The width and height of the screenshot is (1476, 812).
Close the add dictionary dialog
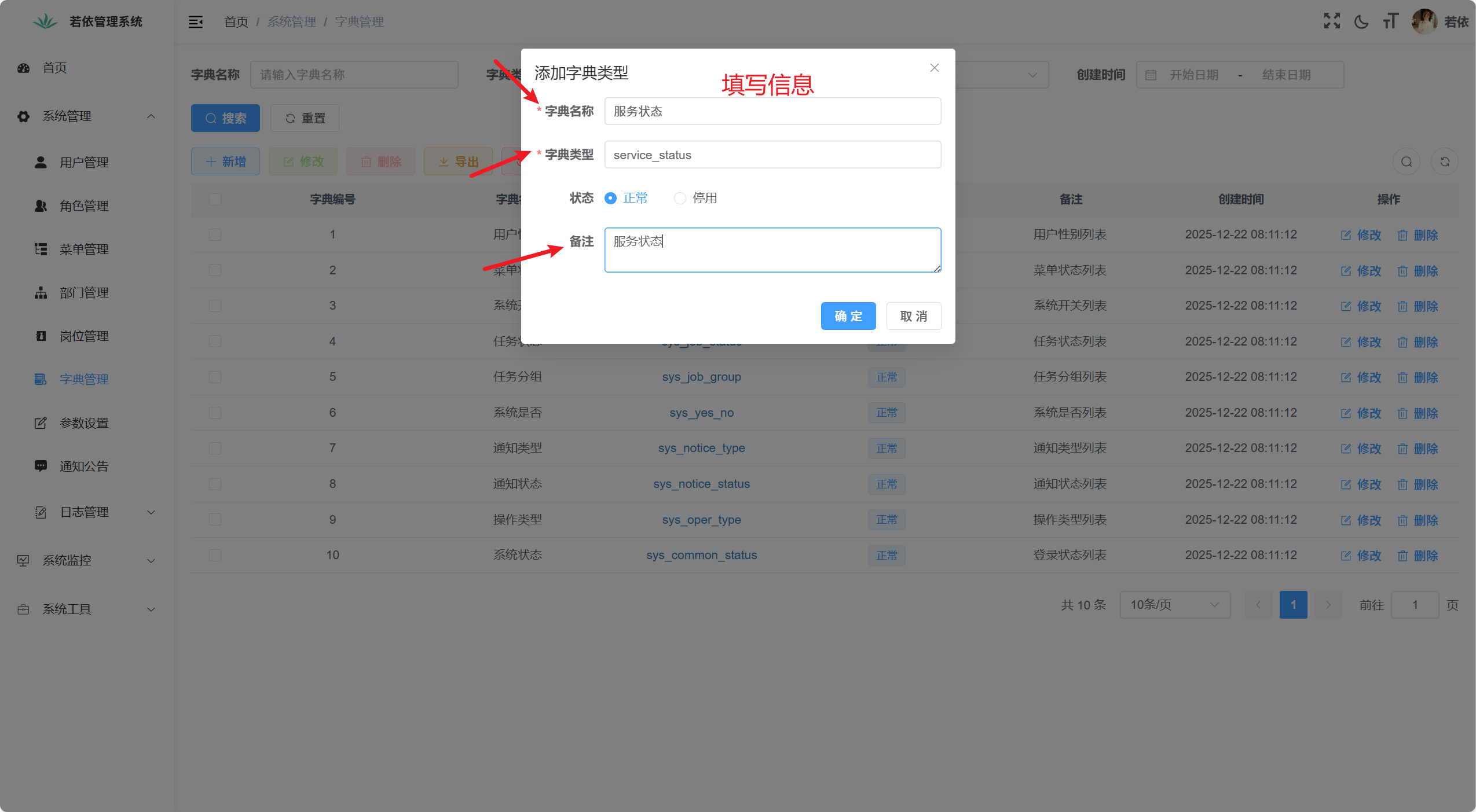934,68
